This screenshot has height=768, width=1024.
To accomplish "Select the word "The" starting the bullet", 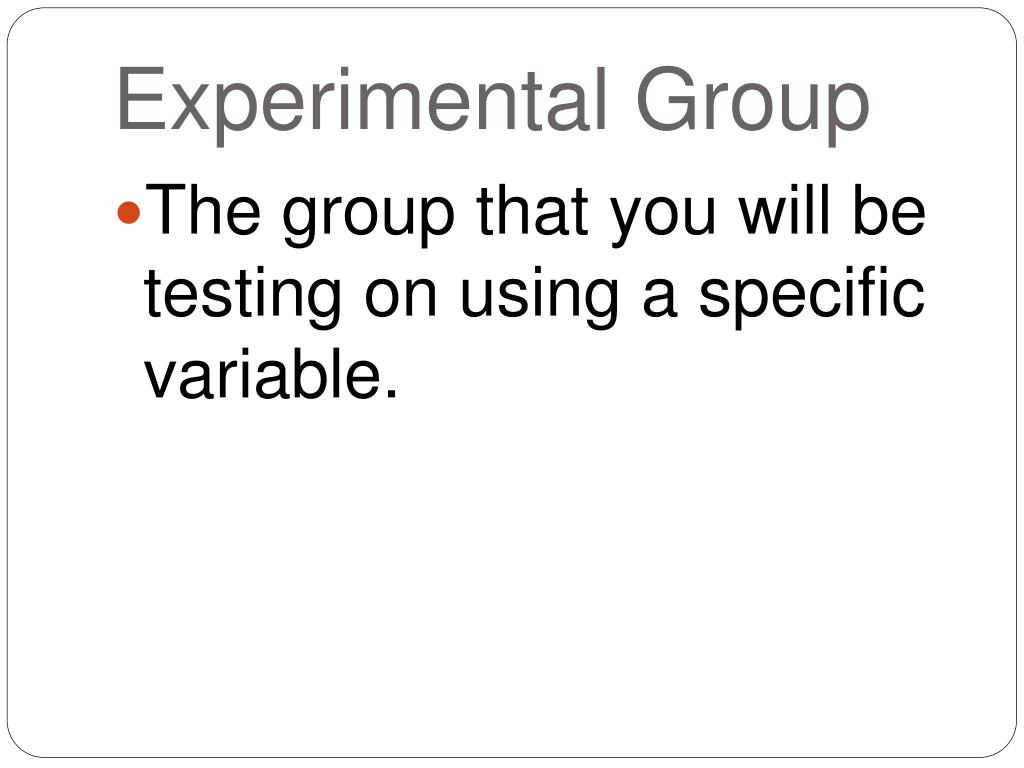I will coord(203,210).
